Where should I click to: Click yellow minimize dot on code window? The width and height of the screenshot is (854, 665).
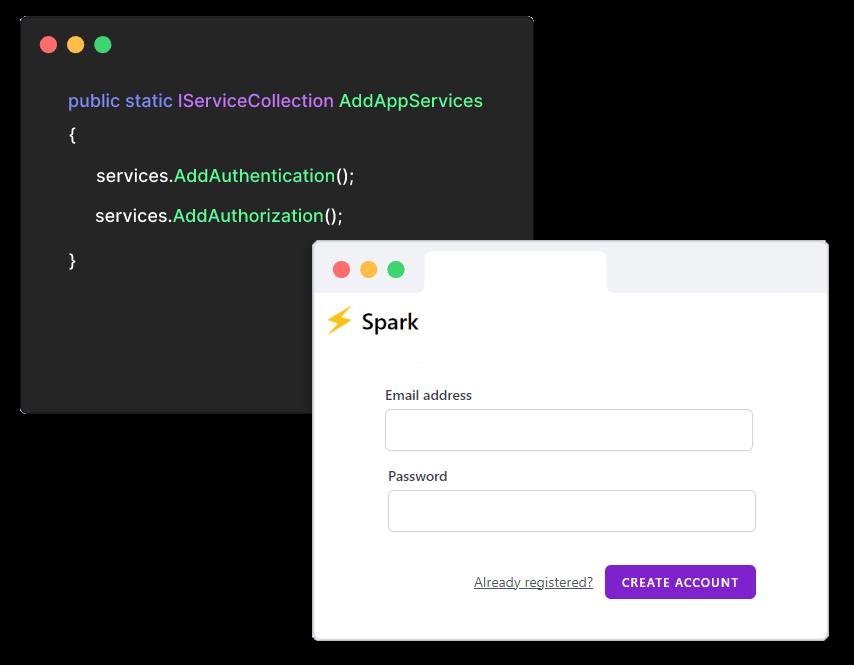click(x=76, y=45)
